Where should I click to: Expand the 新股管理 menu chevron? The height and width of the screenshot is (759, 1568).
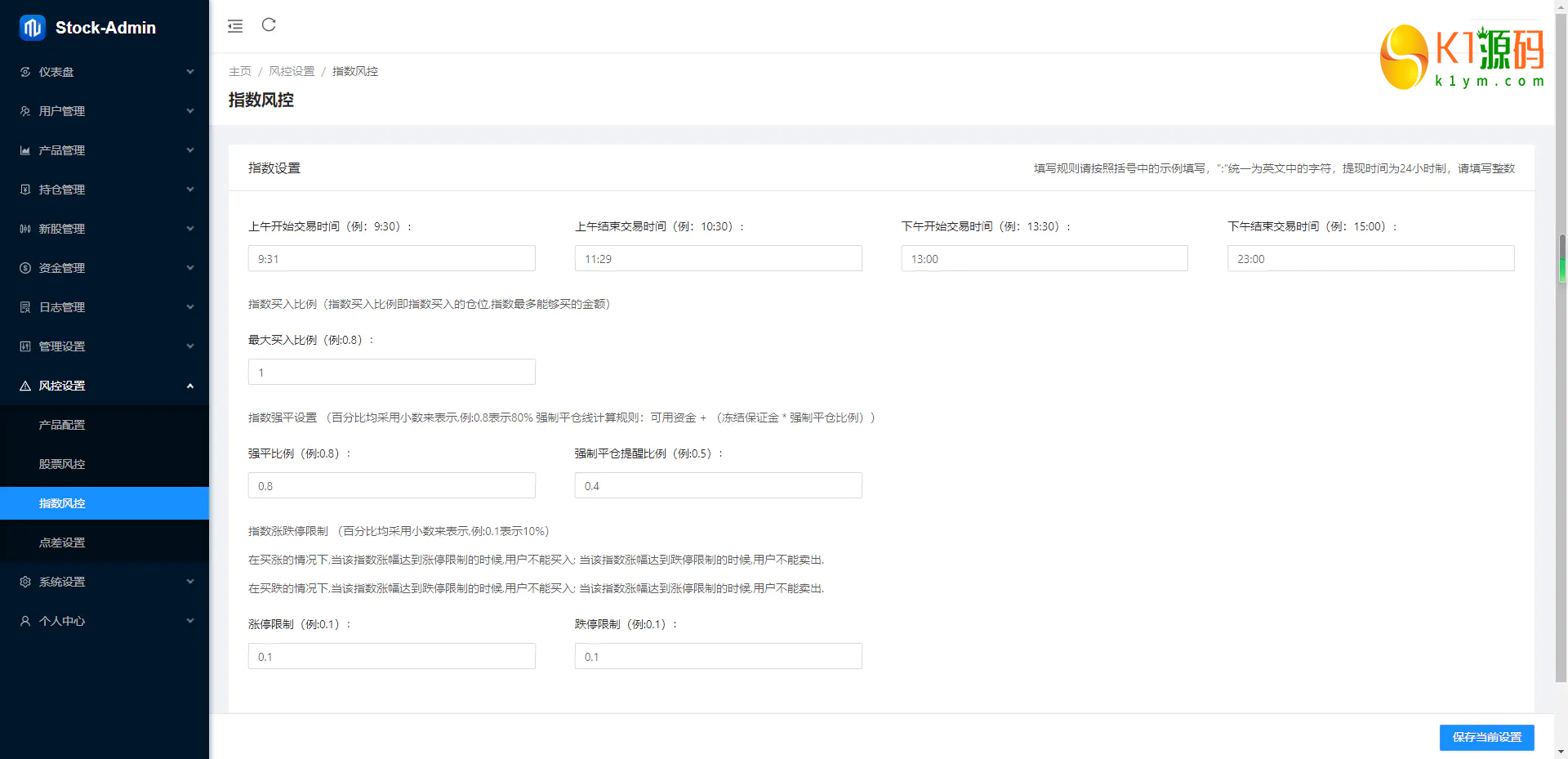(190, 229)
